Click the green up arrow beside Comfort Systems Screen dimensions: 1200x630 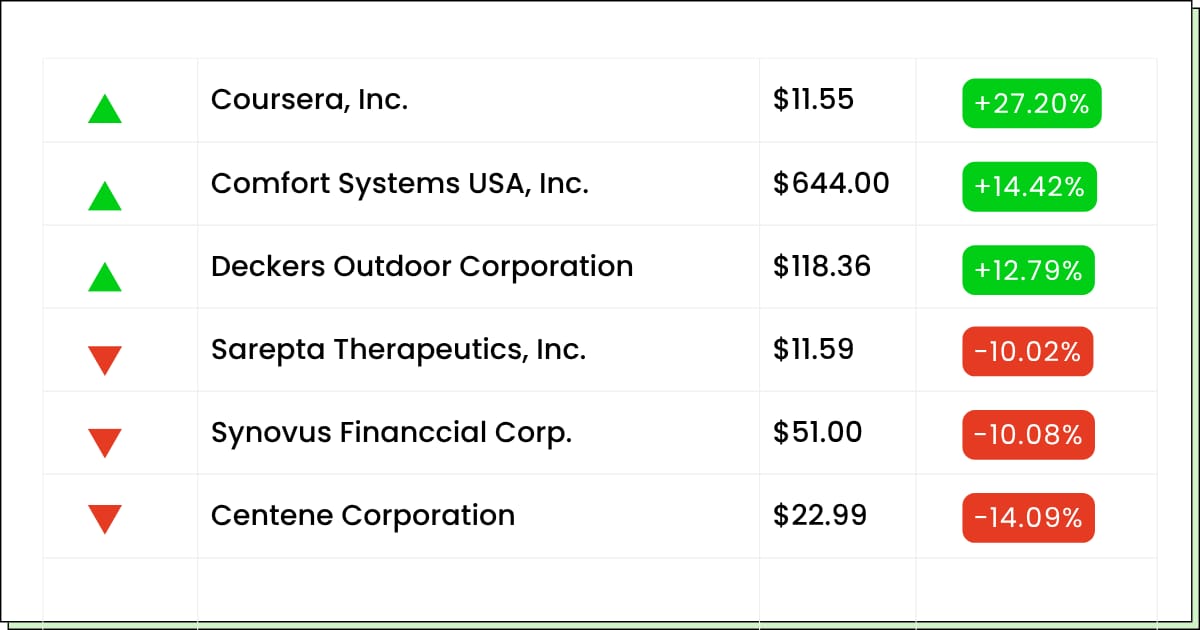(x=105, y=195)
